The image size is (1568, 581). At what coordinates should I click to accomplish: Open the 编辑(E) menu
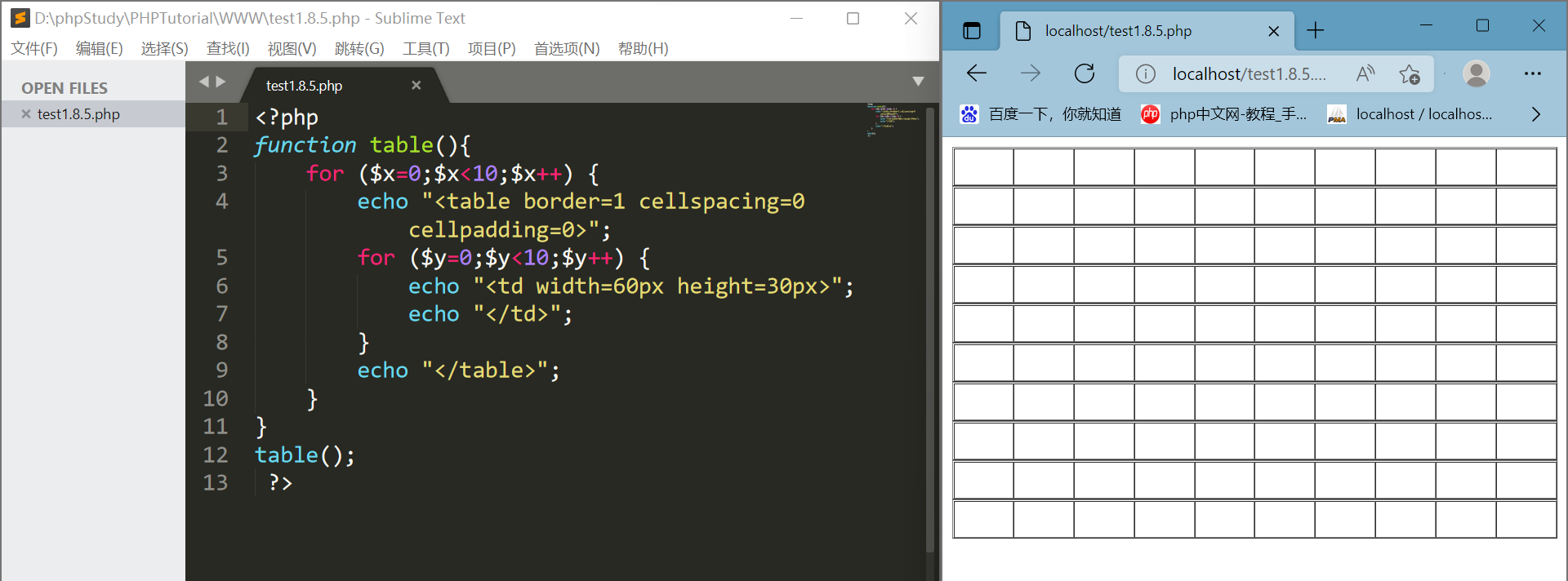pos(99,48)
